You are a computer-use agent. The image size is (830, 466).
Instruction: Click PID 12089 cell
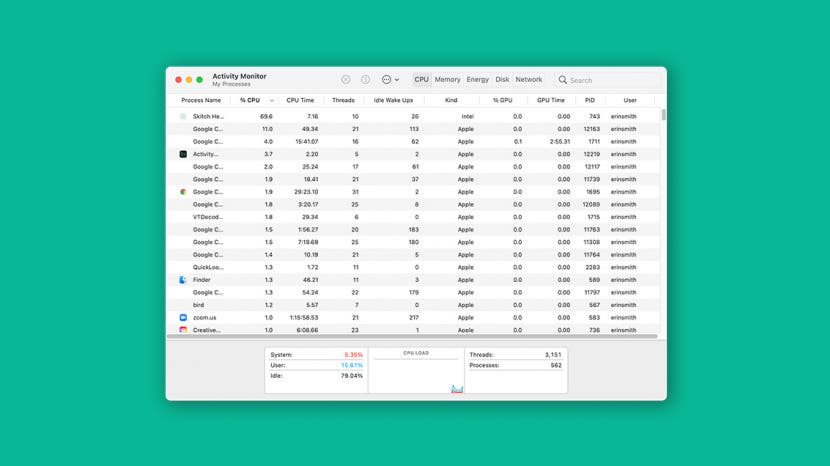(x=592, y=204)
